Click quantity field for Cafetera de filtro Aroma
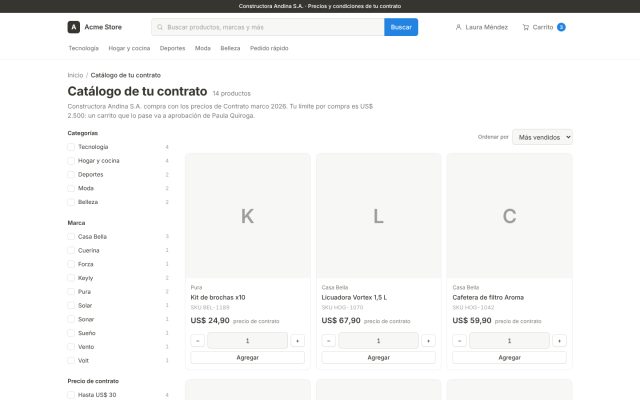The height and width of the screenshot is (400, 640). pos(509,340)
